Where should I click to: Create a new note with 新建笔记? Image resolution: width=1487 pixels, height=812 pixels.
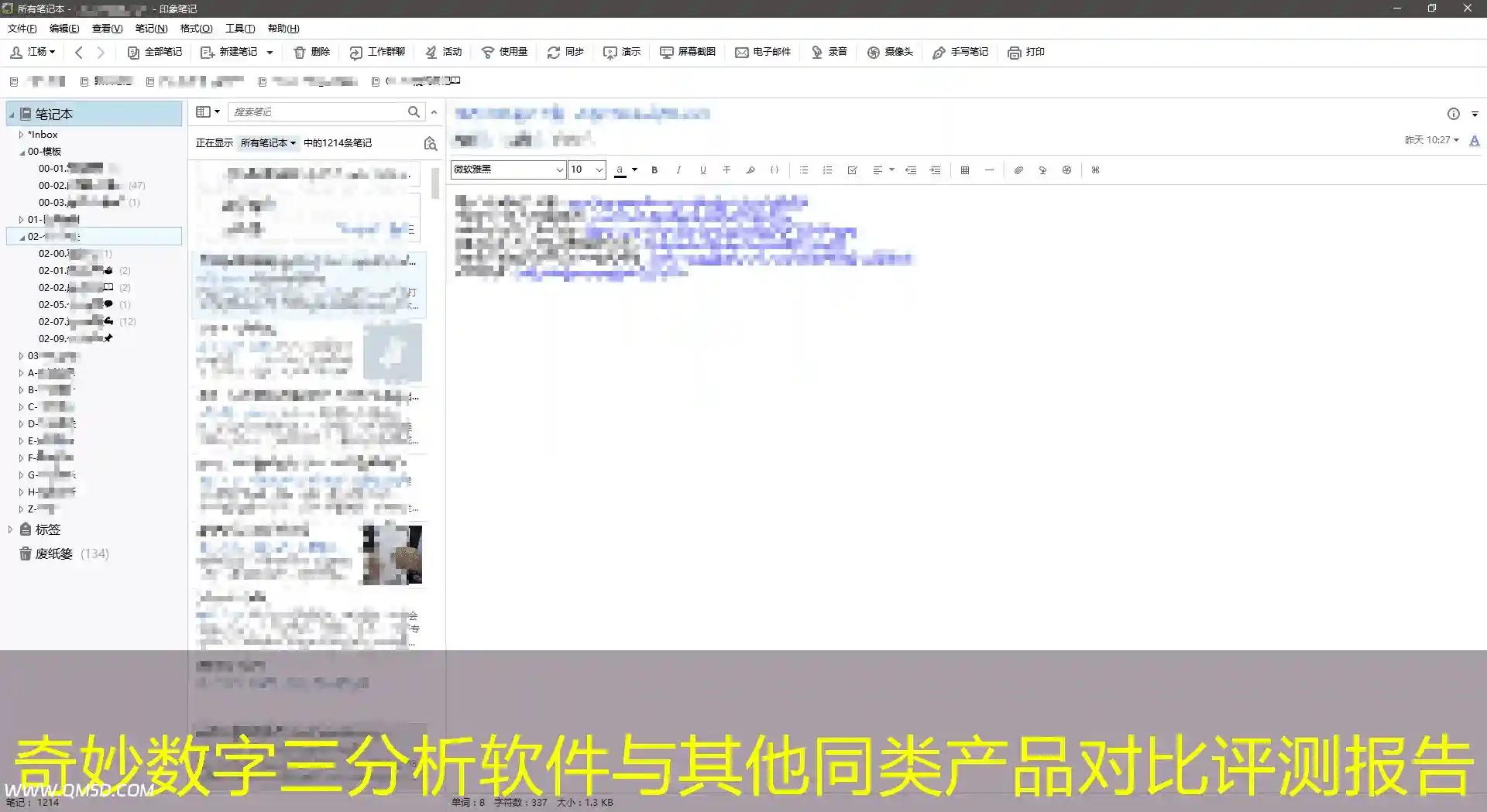228,52
